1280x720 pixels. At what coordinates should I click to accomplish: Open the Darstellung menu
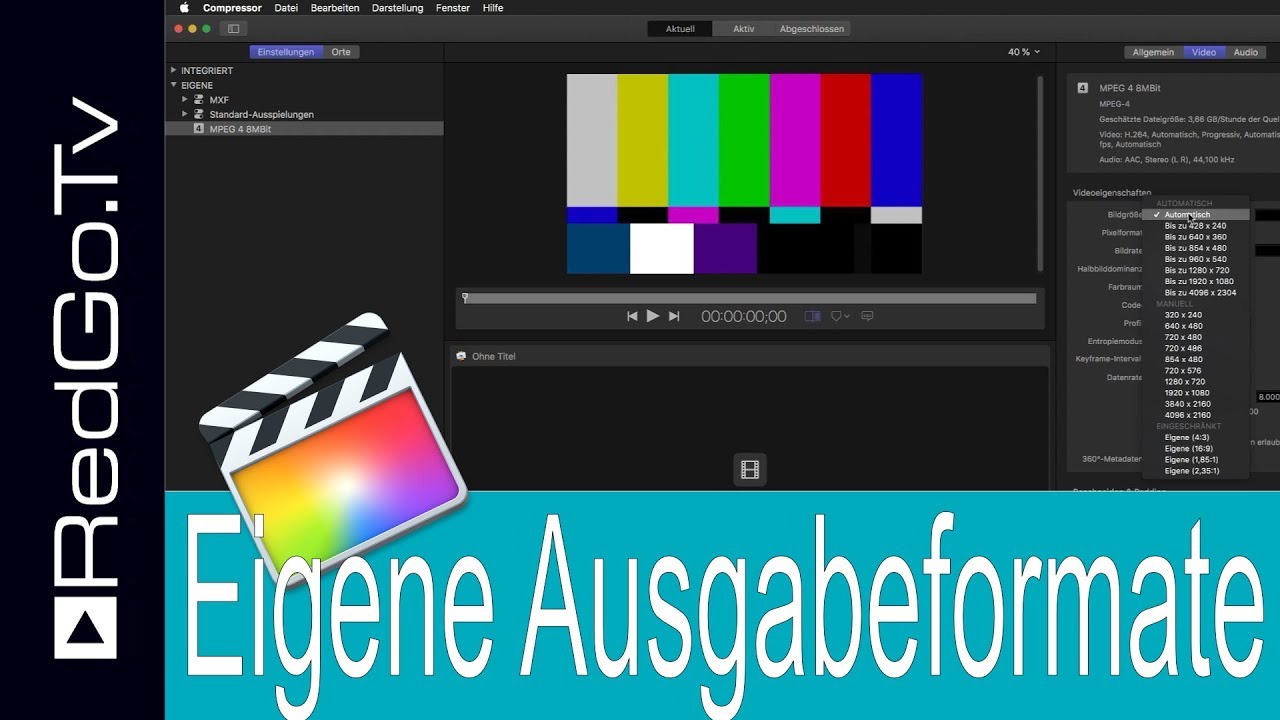(398, 7)
